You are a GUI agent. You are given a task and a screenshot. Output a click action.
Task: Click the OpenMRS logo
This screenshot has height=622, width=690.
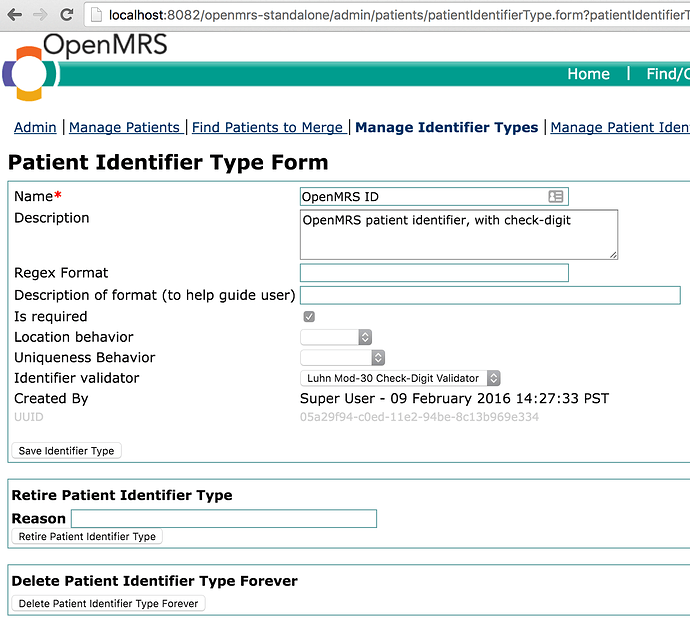click(85, 66)
